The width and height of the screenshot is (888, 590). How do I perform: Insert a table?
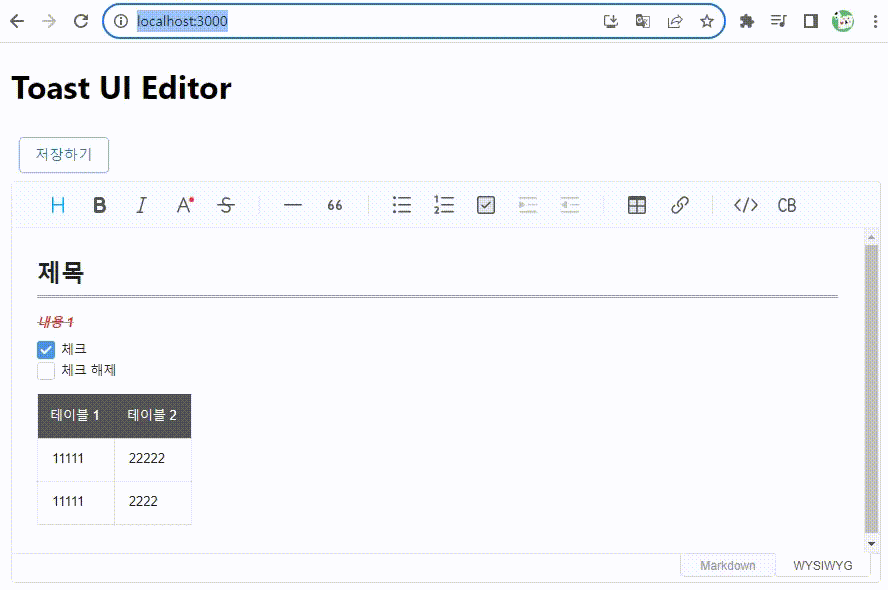point(637,205)
